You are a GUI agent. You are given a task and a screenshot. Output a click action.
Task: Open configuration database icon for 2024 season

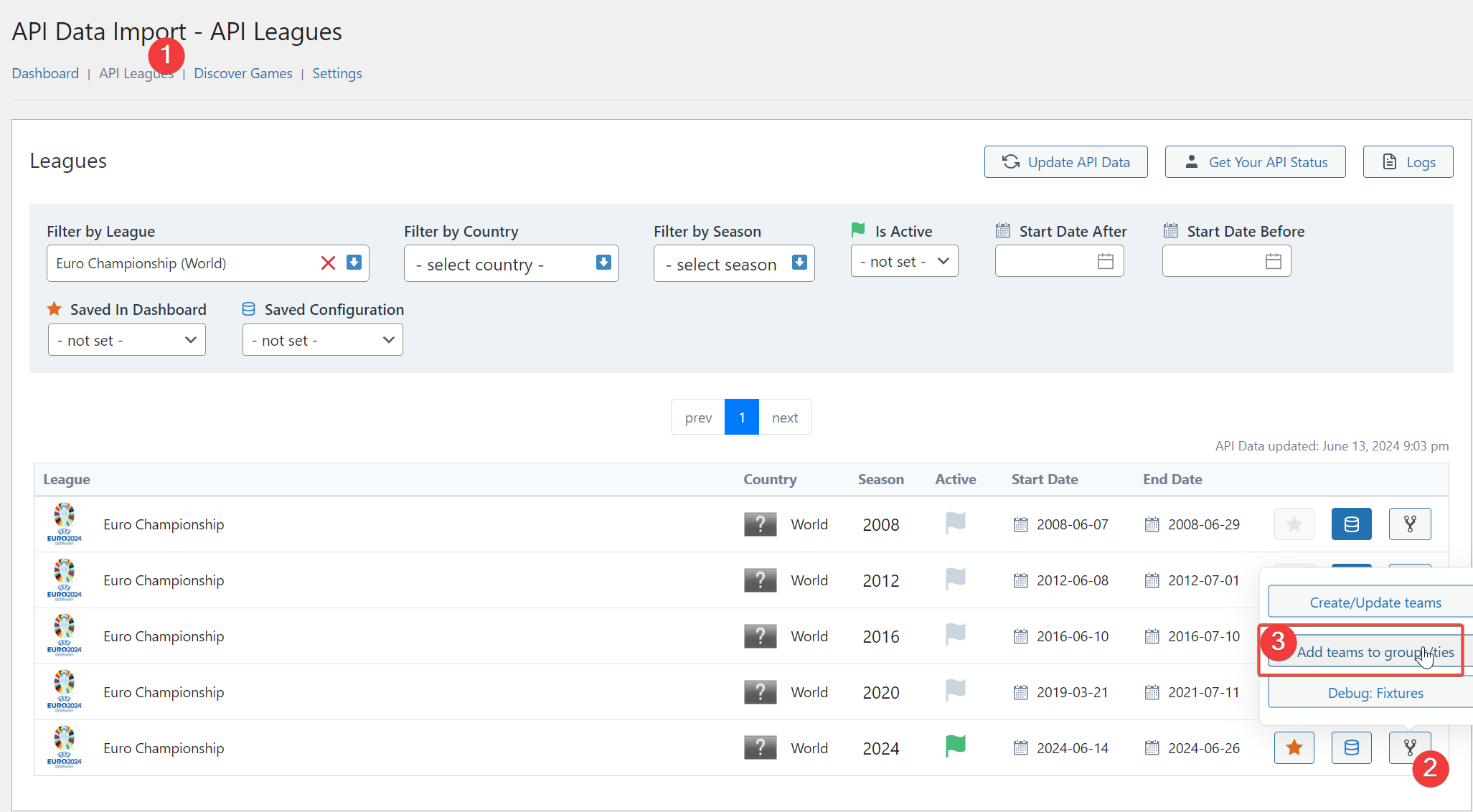coord(1351,748)
